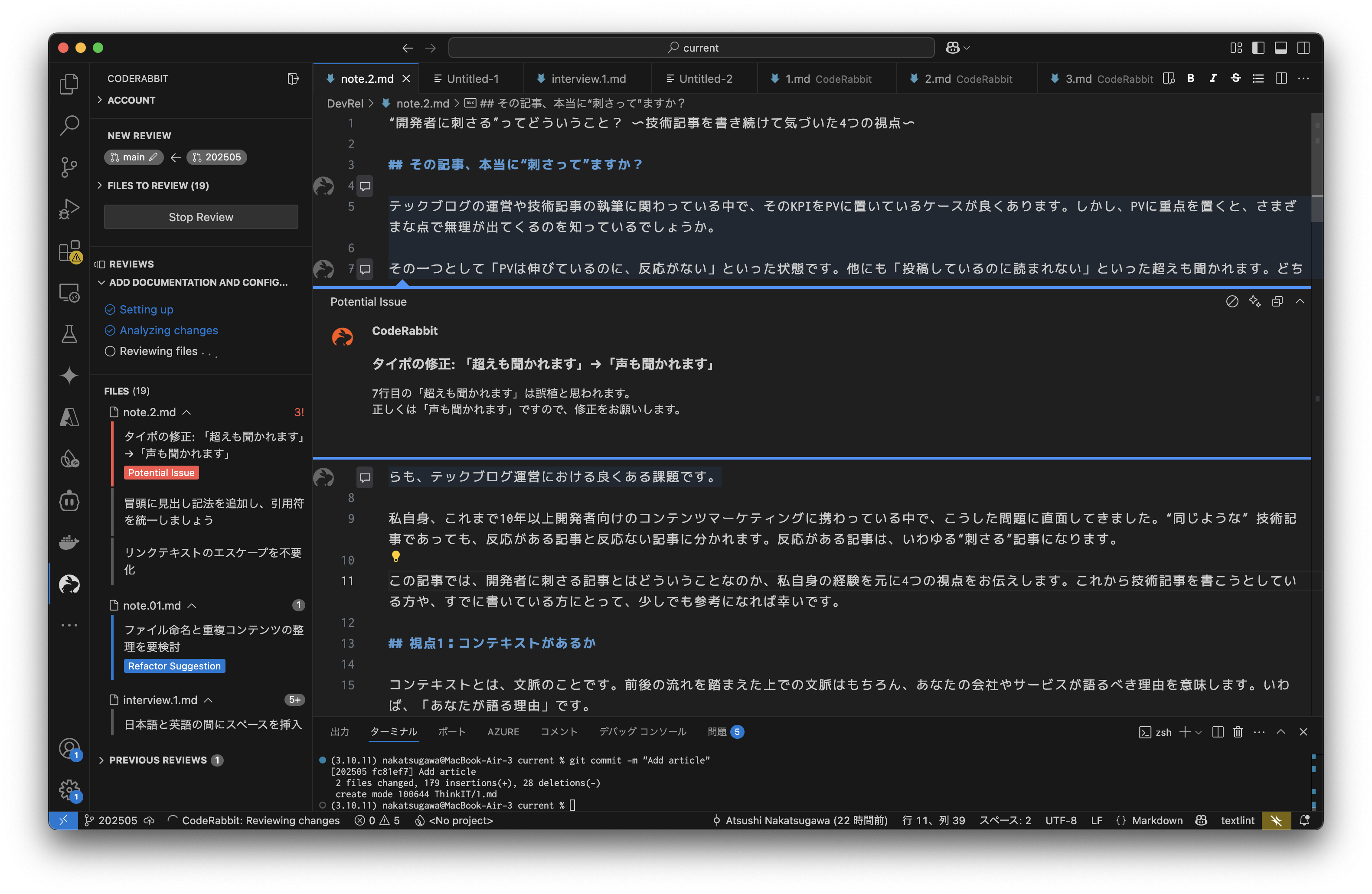Expand the ACCOUNT section in CodeRabbit panel

click(131, 100)
